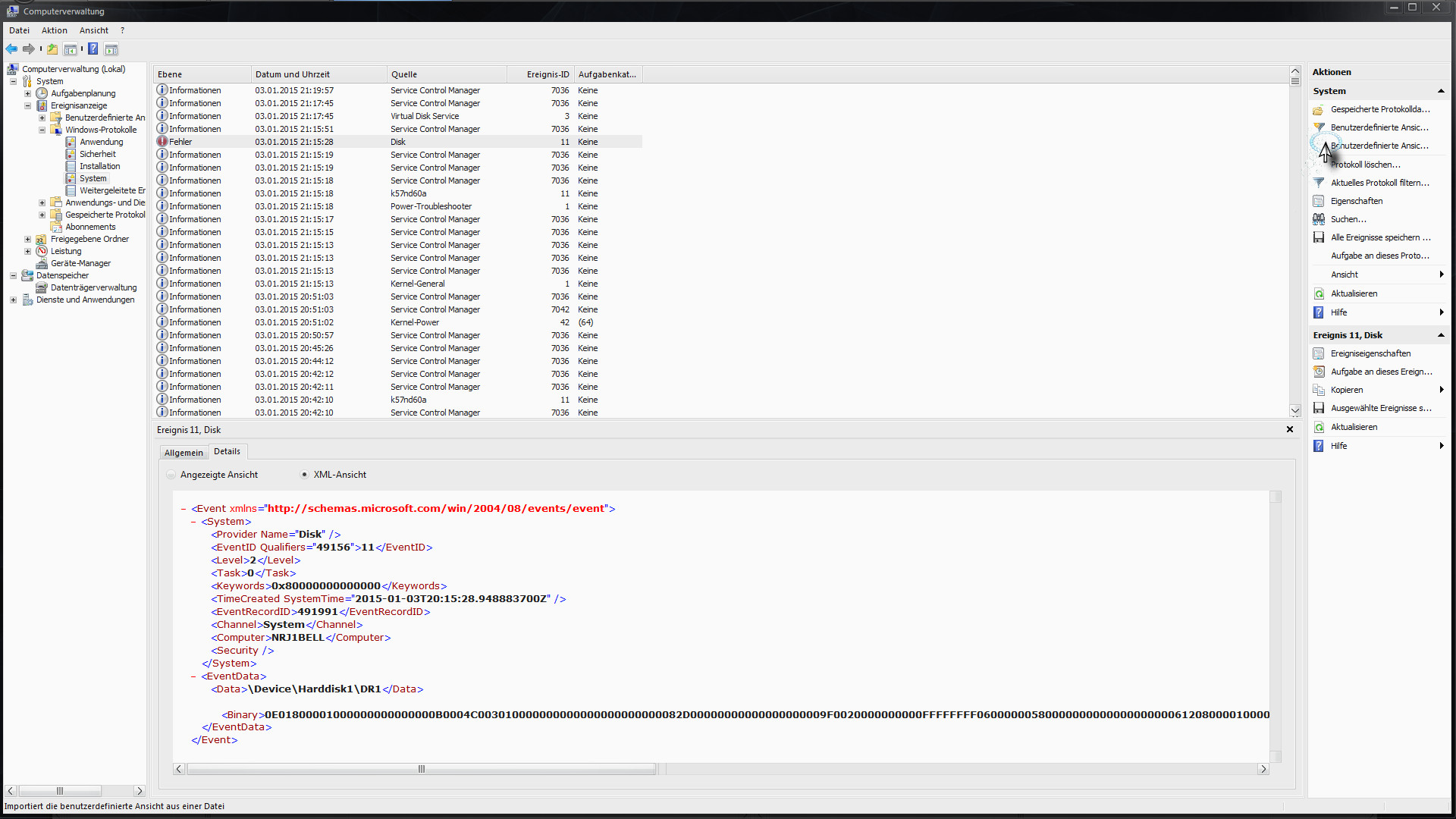Expand the Aufgabenplanung tree node
The image size is (1456, 819).
28,93
